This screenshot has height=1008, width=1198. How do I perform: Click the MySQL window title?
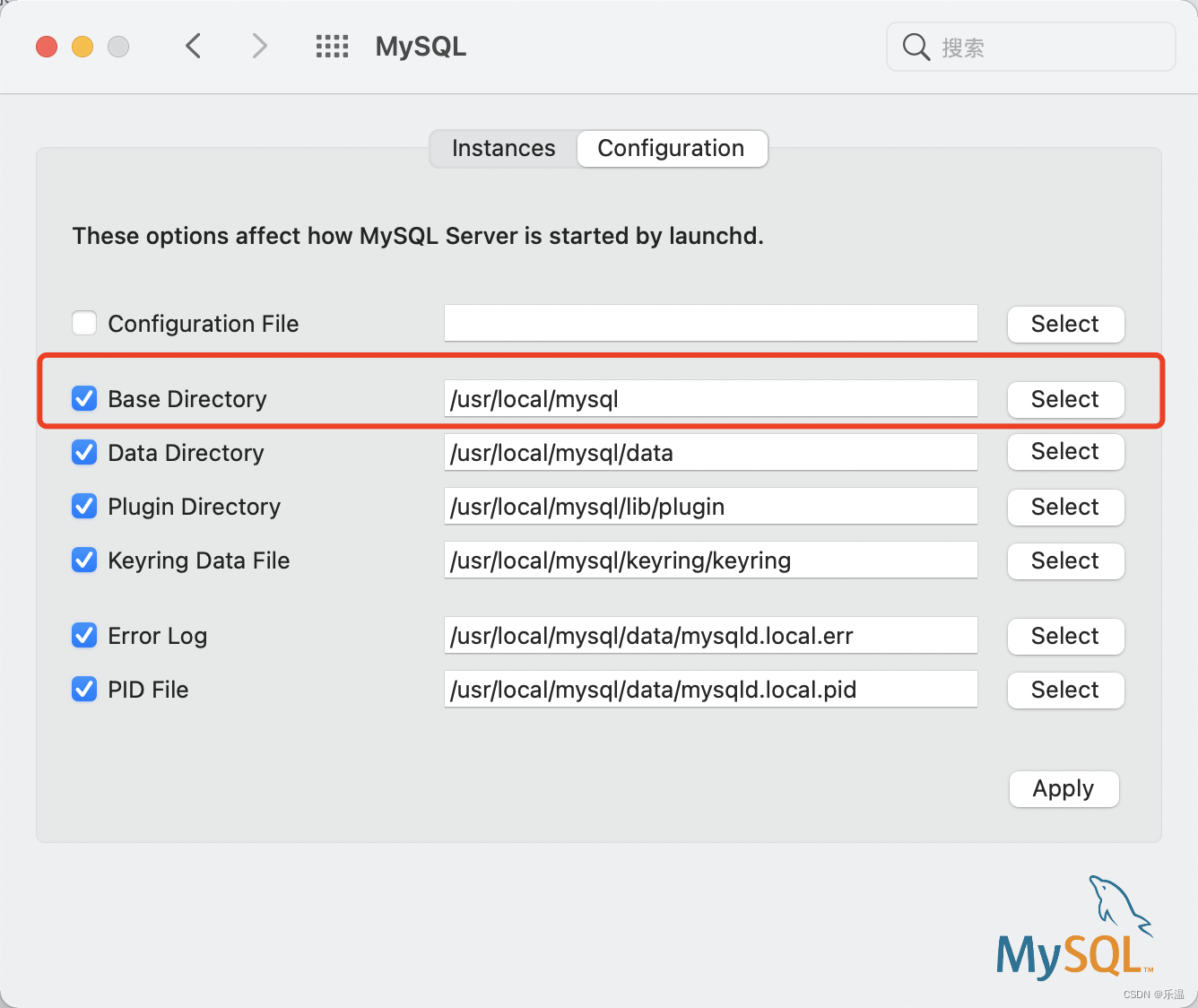(421, 47)
